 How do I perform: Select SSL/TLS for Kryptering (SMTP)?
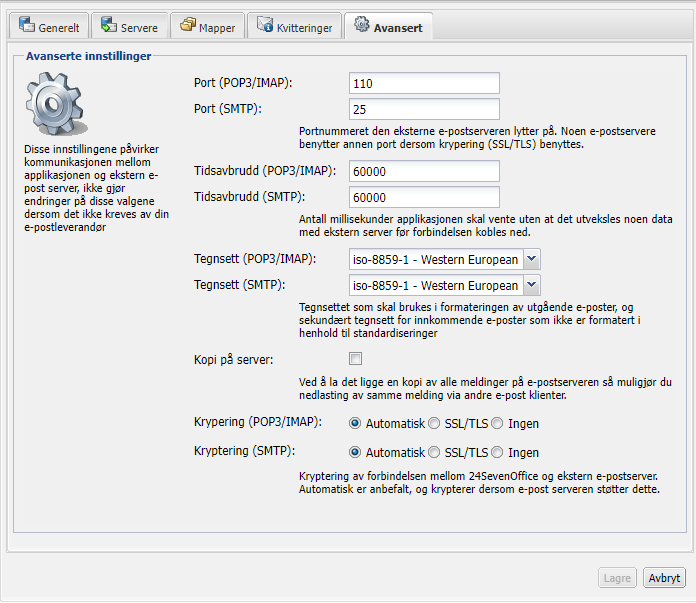[434, 452]
